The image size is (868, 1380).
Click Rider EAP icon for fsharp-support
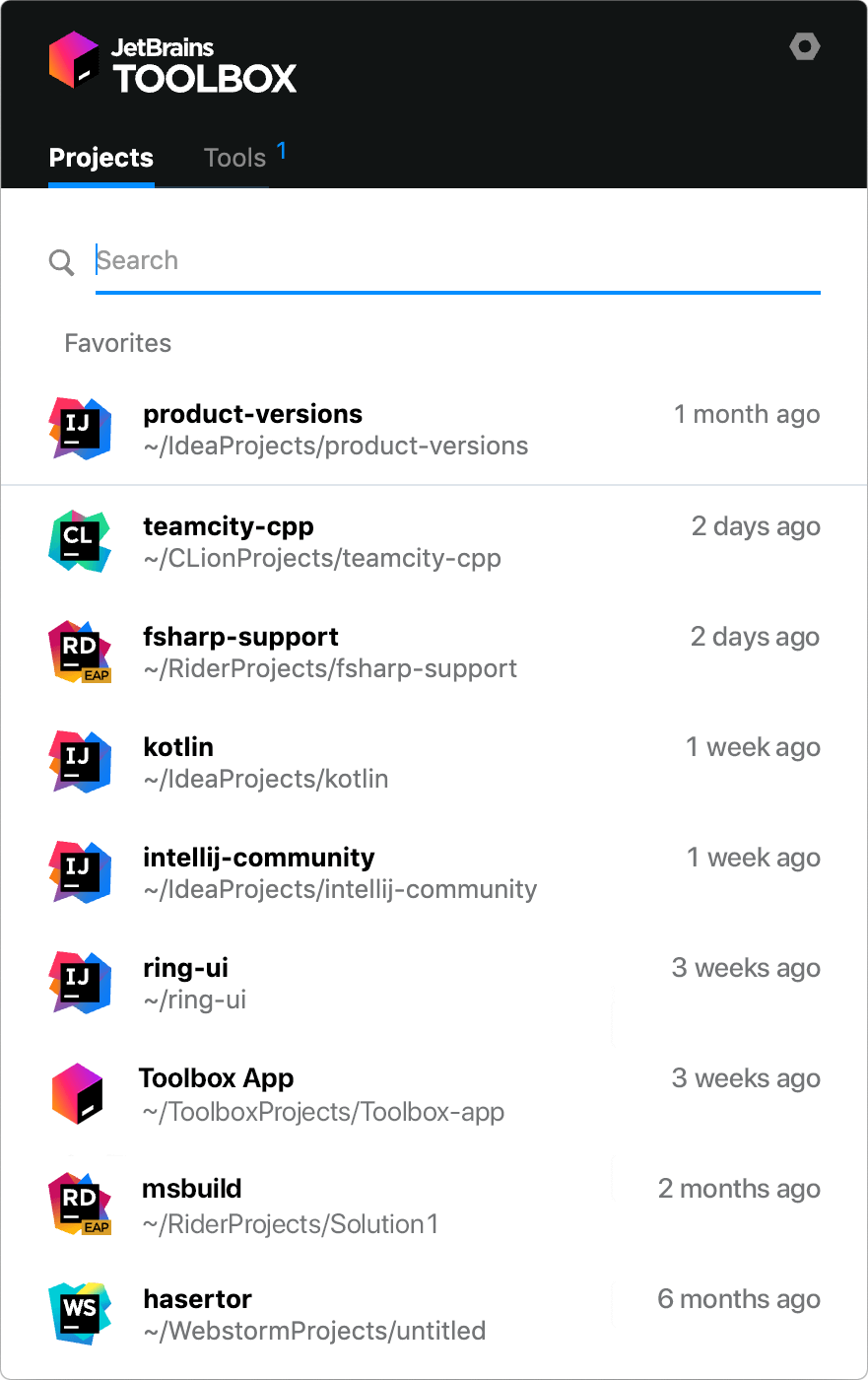(x=80, y=652)
